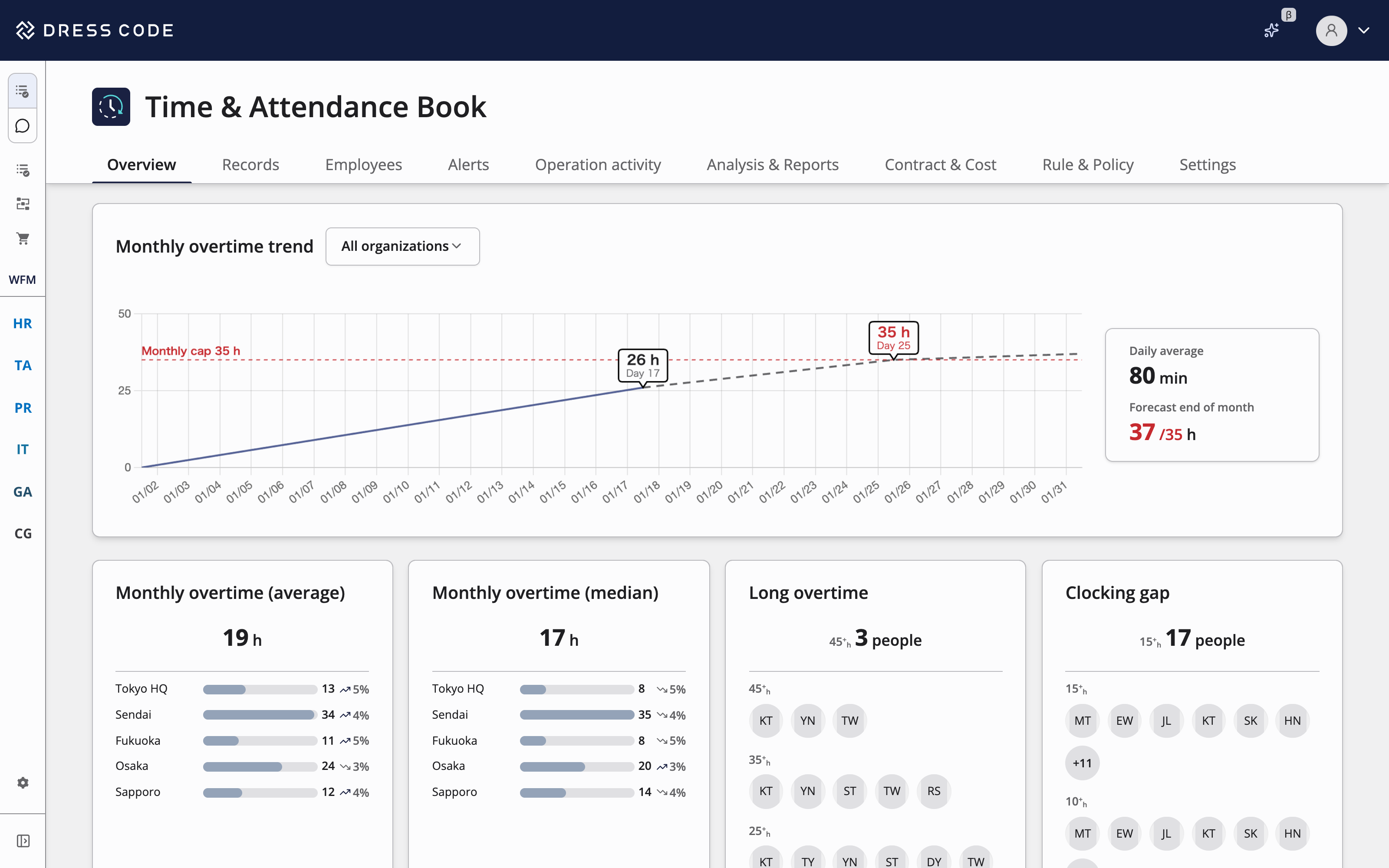Select the MT avatar under 15+ h
1389x868 pixels.
point(1083,720)
